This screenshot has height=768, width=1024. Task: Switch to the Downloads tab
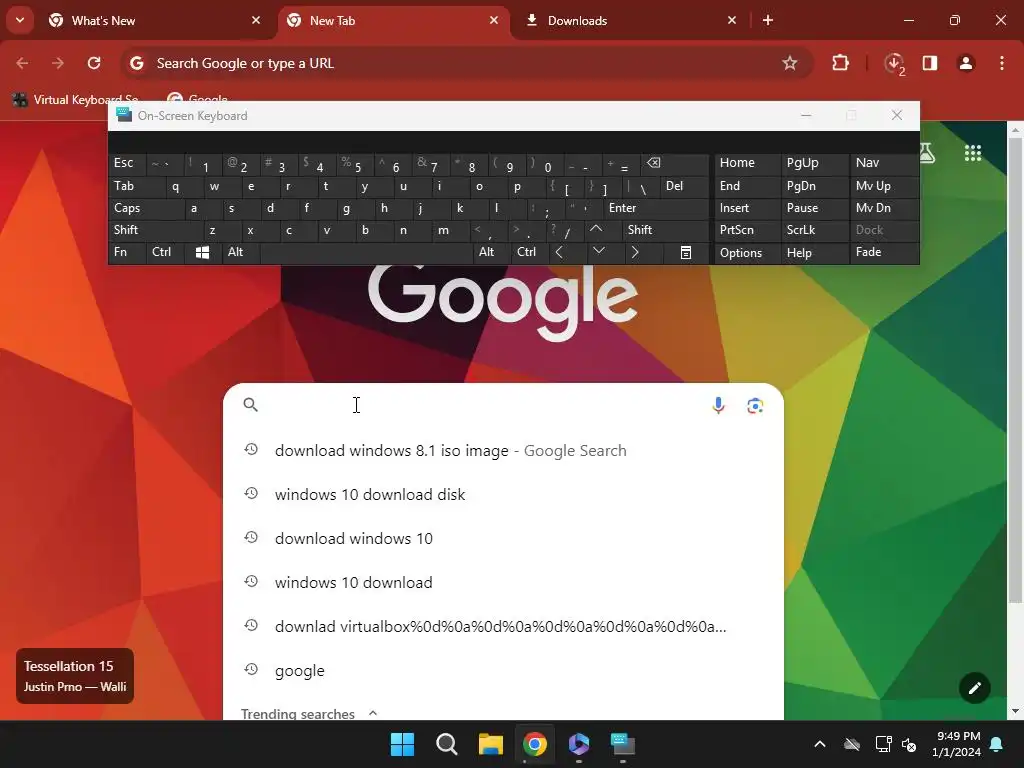coord(630,20)
